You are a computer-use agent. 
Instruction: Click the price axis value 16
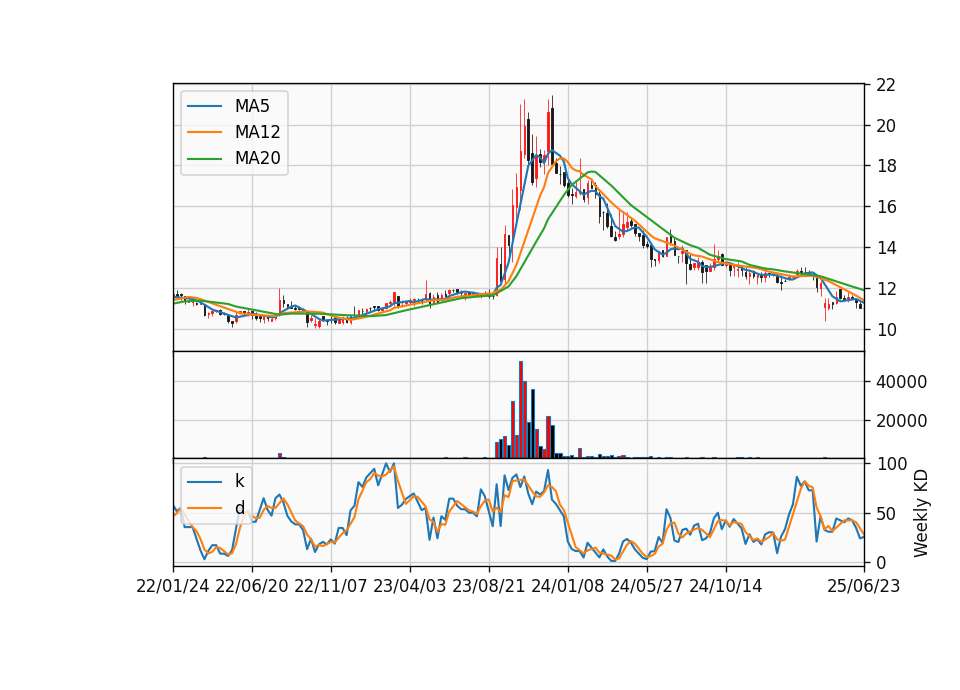(886, 208)
